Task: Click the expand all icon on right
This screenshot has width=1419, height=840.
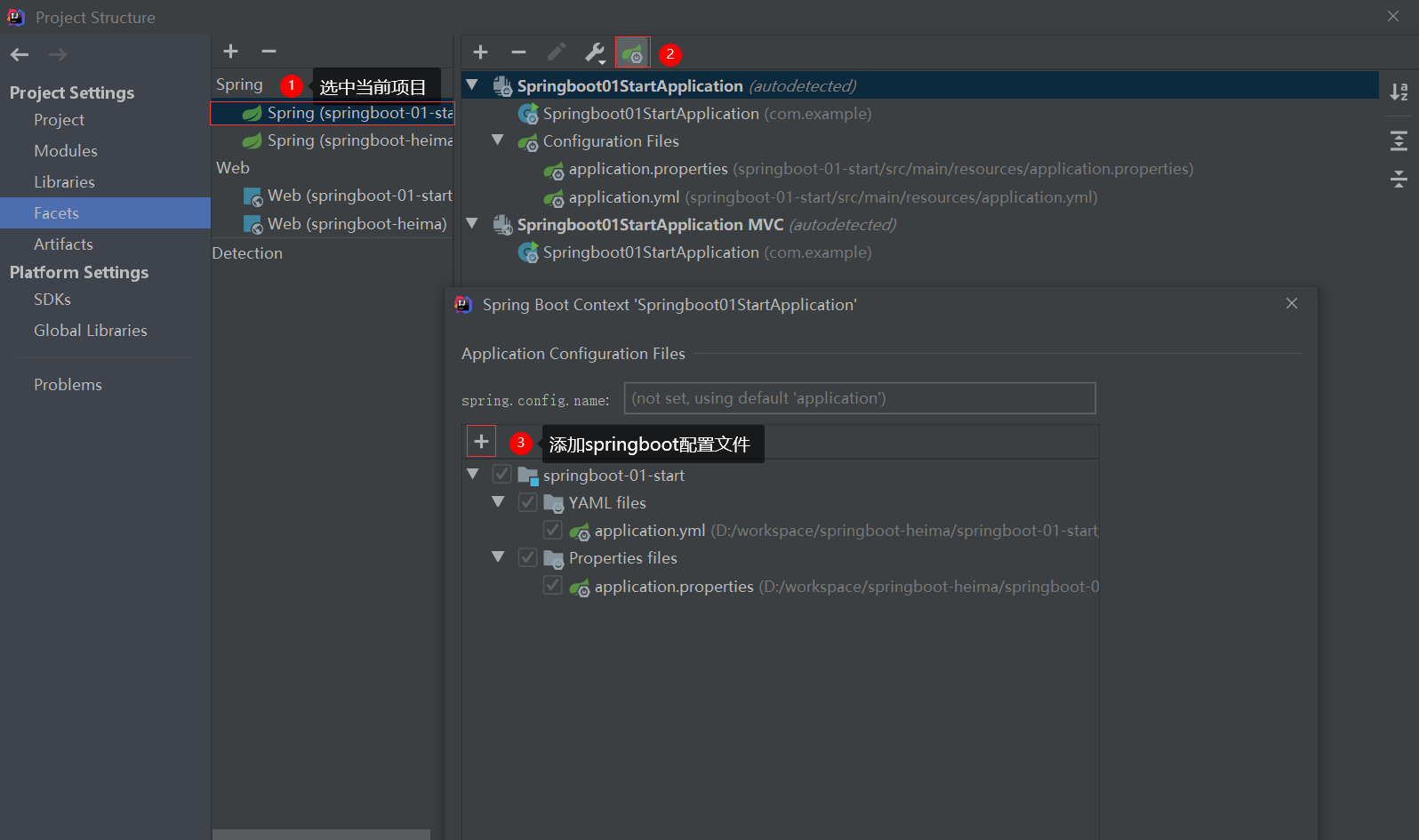Action: 1399,140
